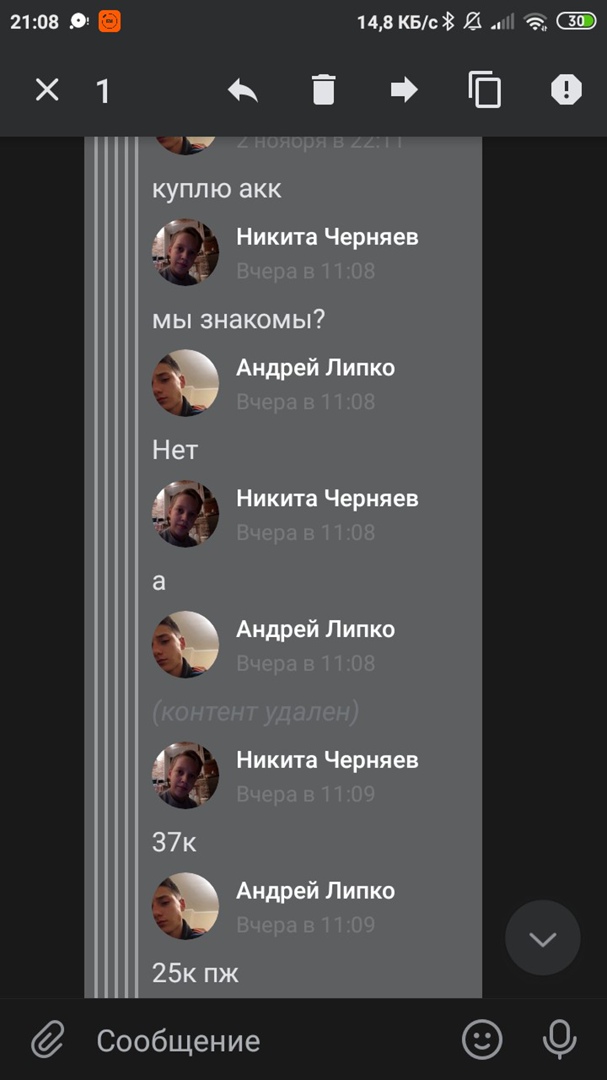Select the куплю акк message
Screen dimensions: 607x1080
point(216,189)
